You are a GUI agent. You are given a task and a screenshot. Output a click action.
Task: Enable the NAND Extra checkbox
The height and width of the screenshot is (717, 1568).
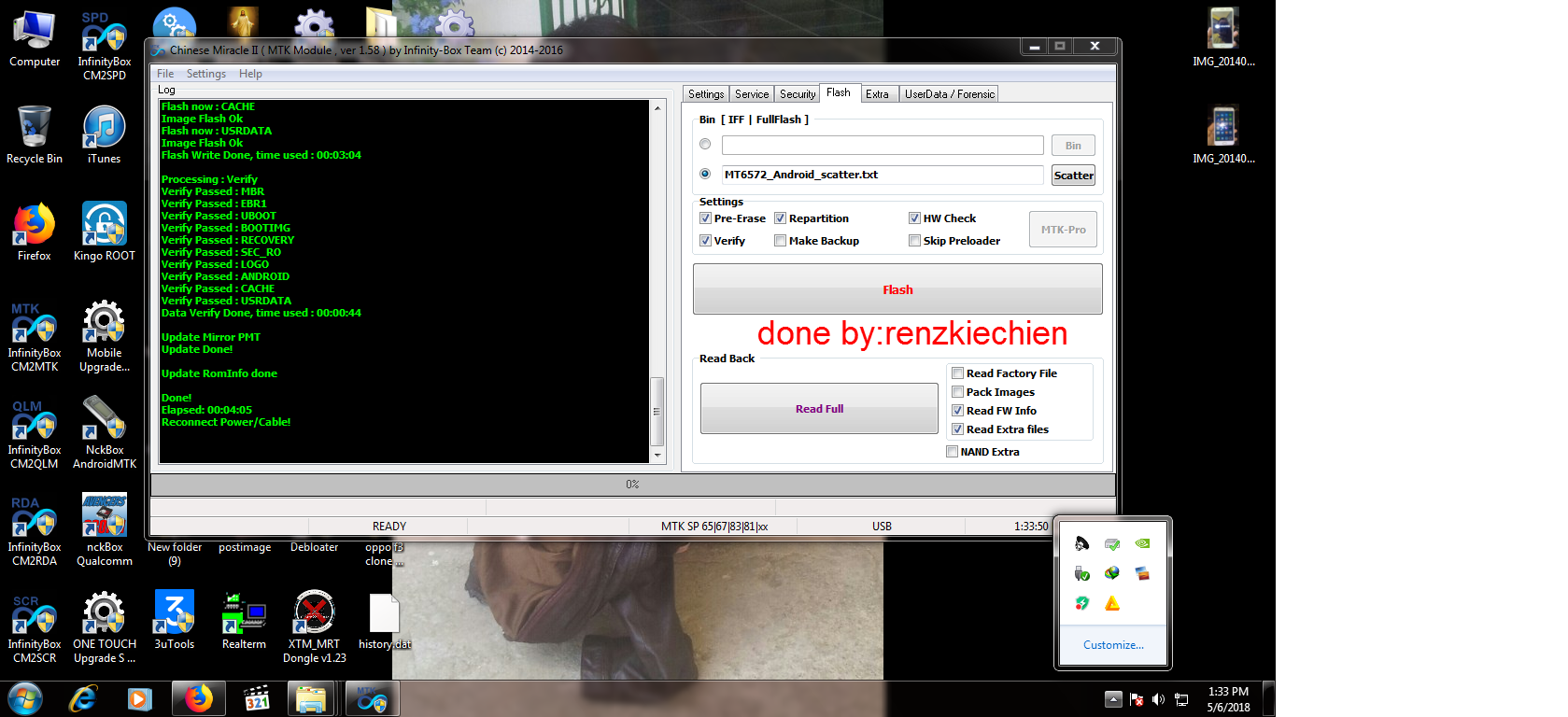953,452
